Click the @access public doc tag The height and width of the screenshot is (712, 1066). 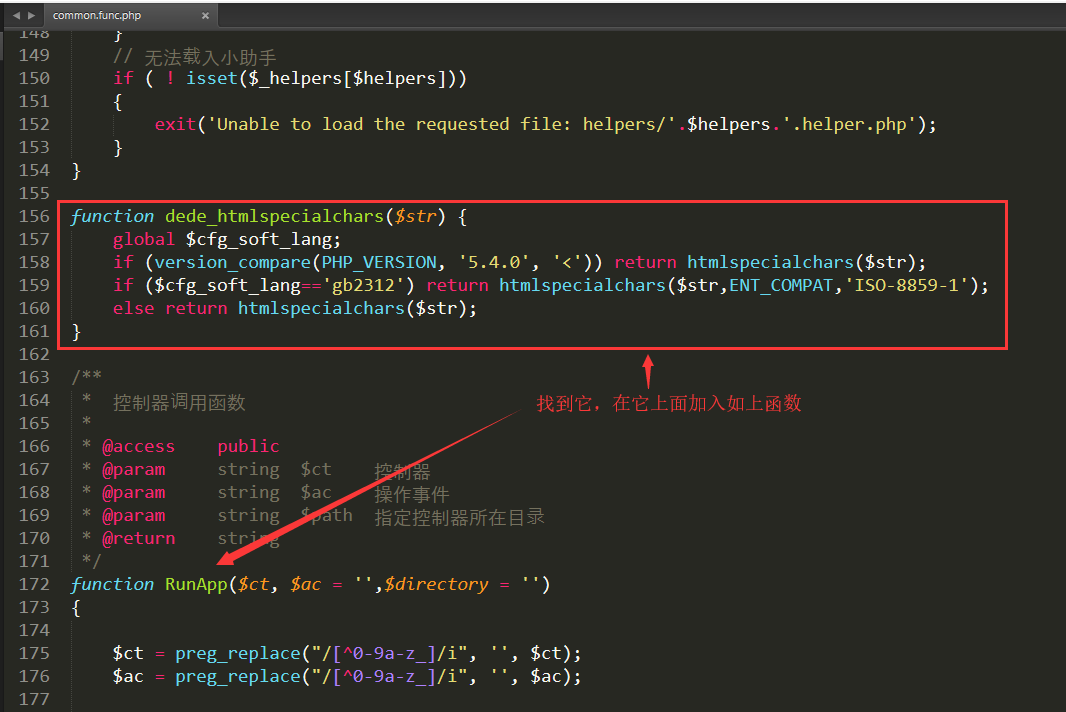(190, 446)
